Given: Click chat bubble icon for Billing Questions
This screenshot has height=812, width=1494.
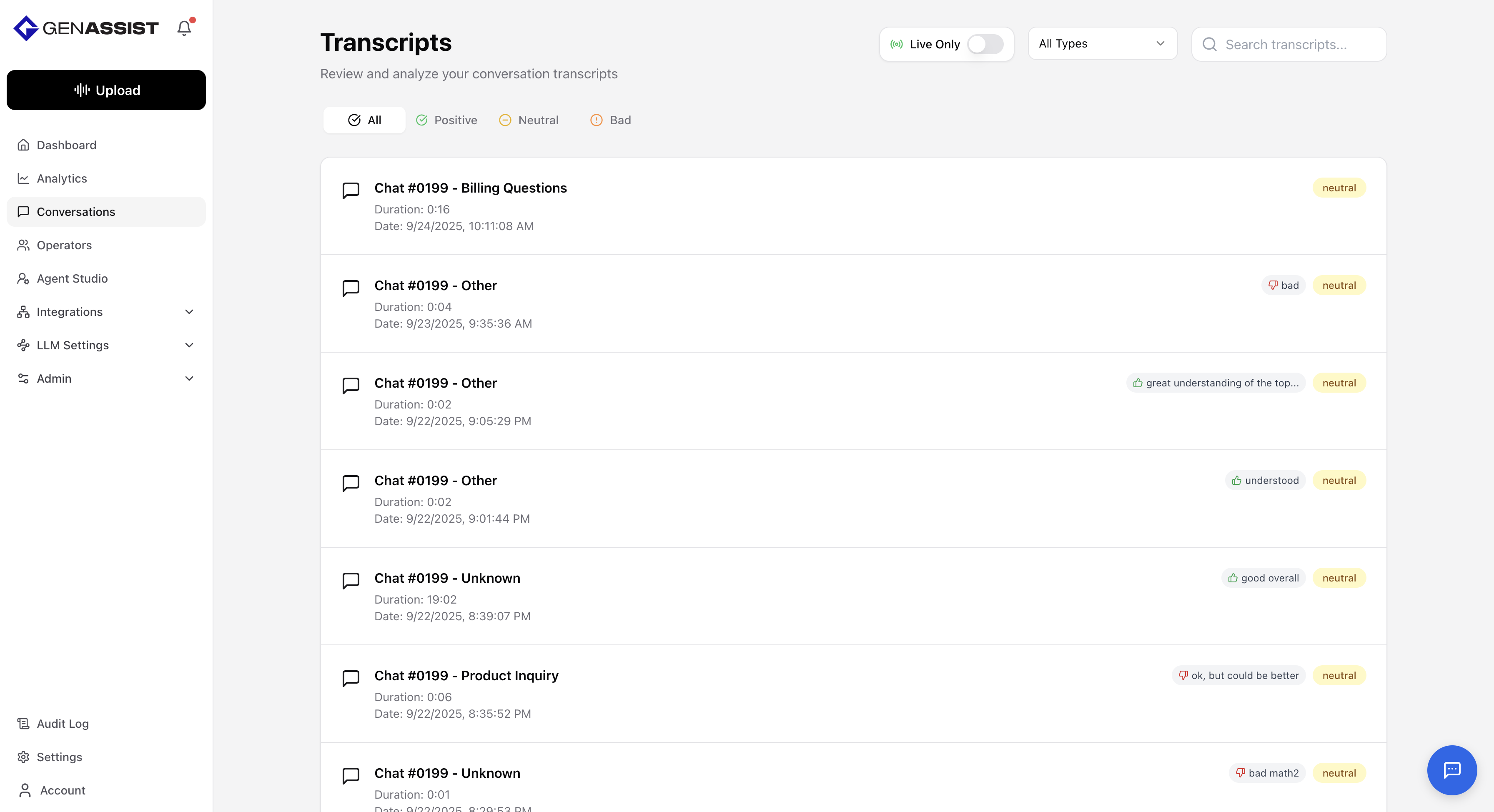Looking at the screenshot, I should pyautogui.click(x=351, y=190).
